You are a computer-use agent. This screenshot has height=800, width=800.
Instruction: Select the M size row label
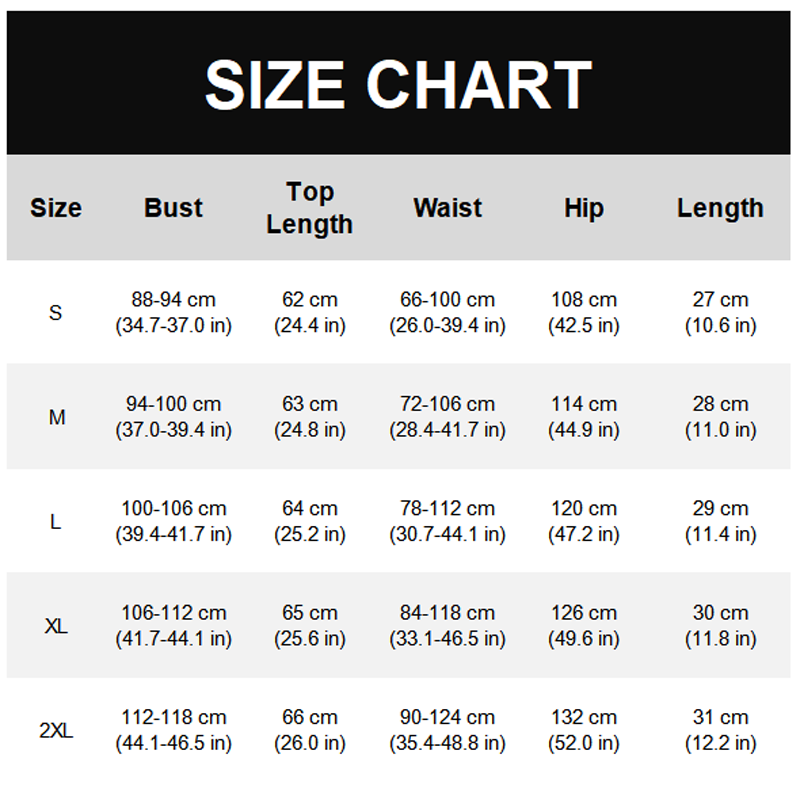tap(57, 417)
